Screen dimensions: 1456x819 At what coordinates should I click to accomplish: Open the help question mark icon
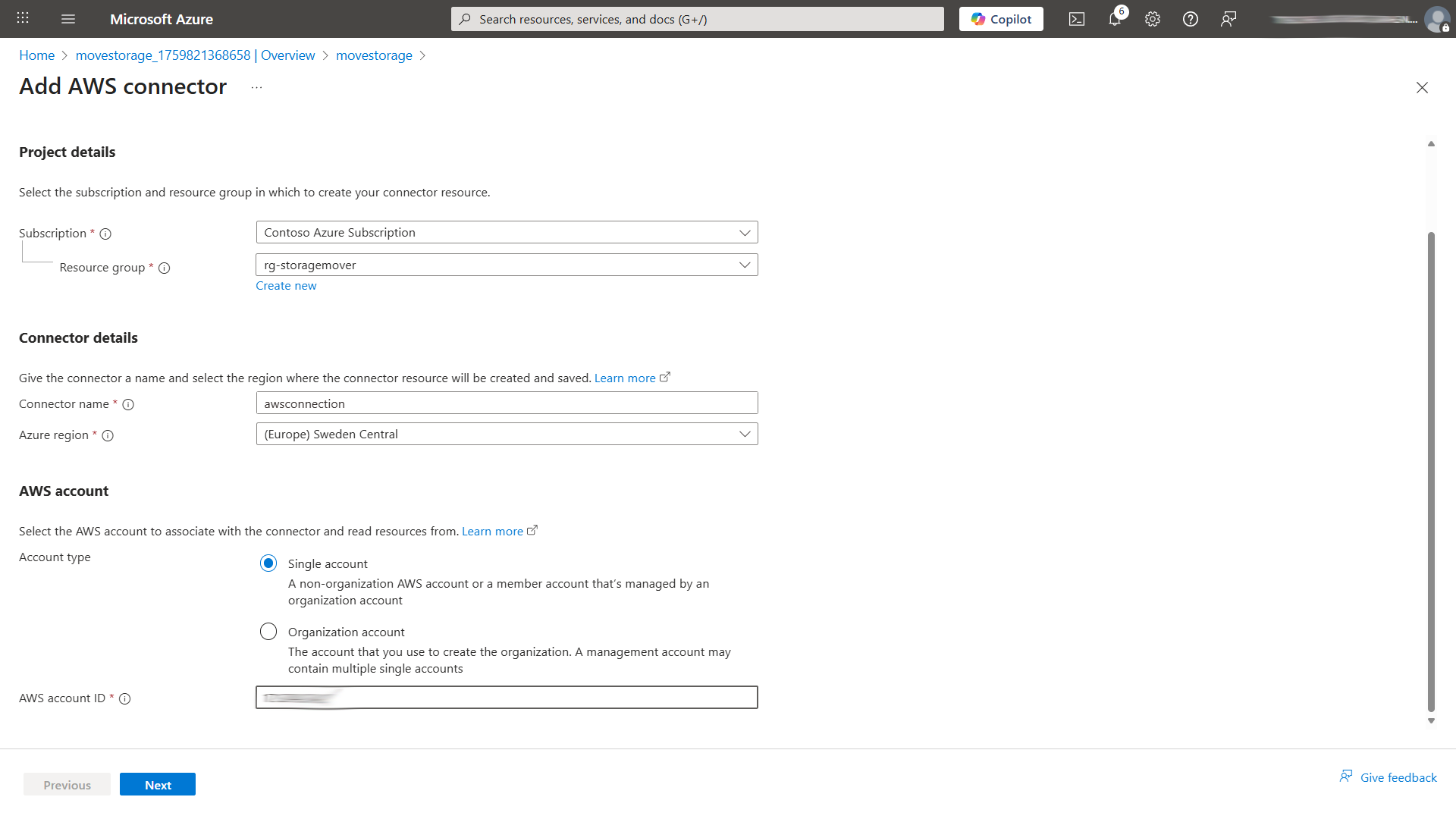pyautogui.click(x=1190, y=19)
